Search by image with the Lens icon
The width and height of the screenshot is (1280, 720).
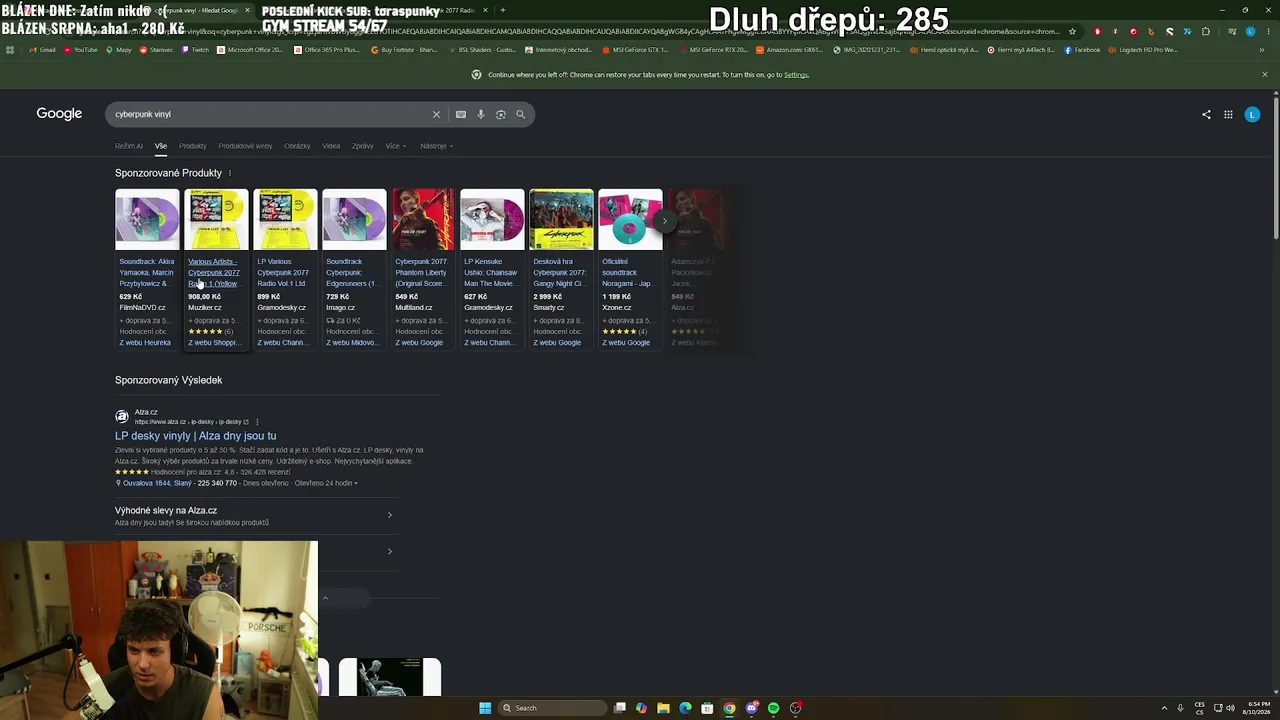tap(501, 114)
